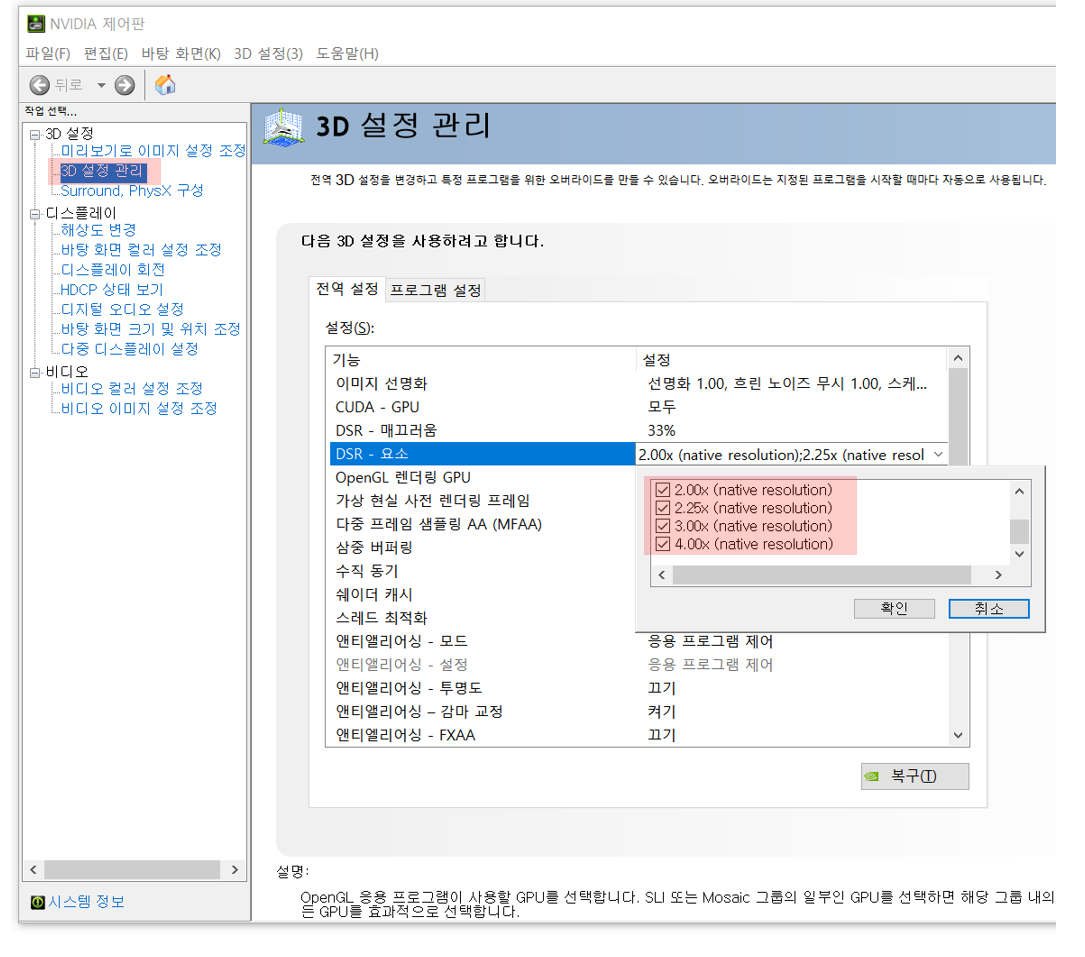This screenshot has width=1085, height=957.
Task: Select the CUDA - GPU setting row
Action: click(637, 408)
